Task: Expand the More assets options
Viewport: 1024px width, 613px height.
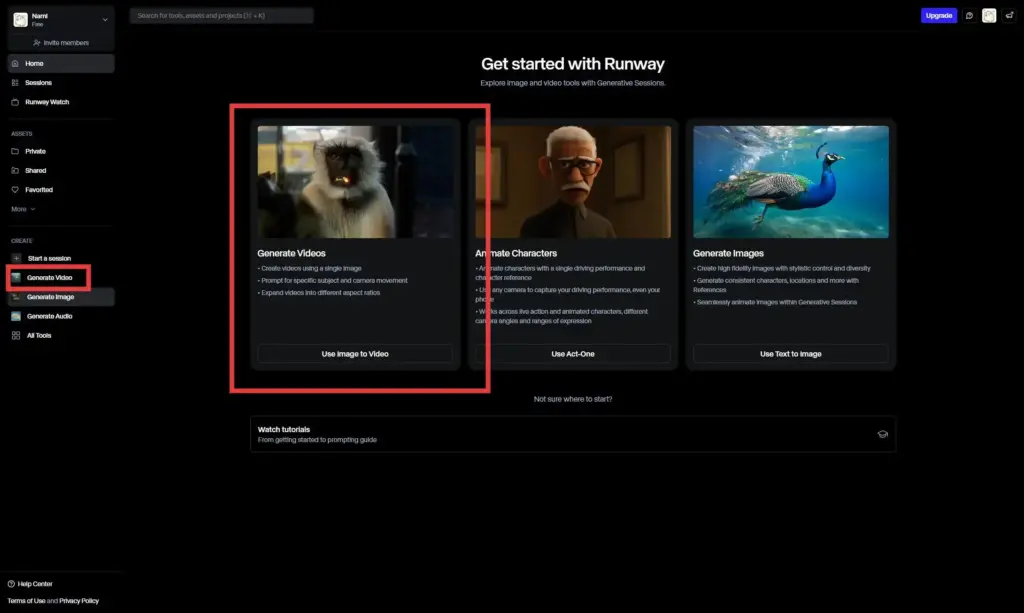Action: (x=23, y=209)
